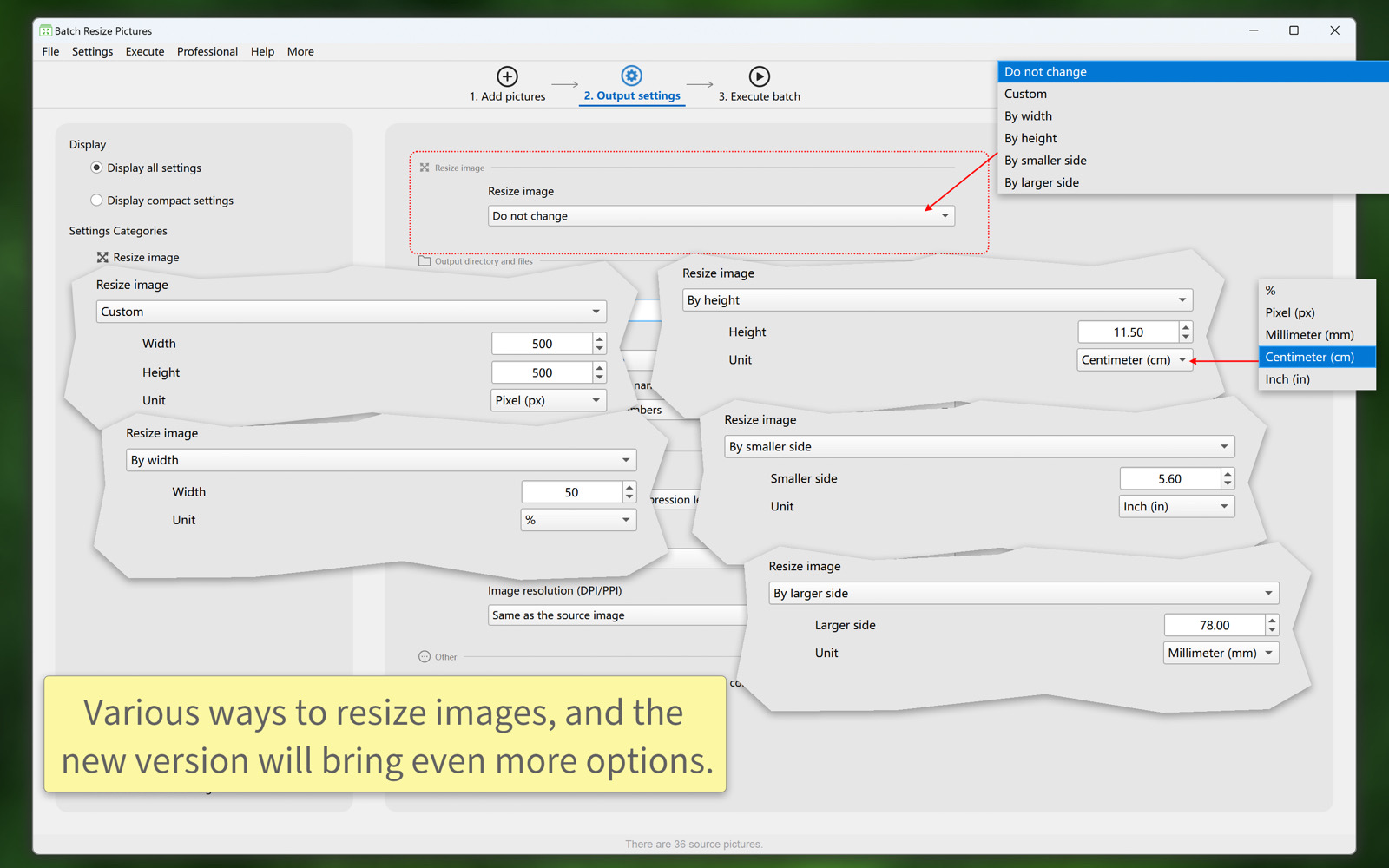Screen dimensions: 1389x868
Task: Click the Add pictures plus icon
Action: click(x=508, y=76)
